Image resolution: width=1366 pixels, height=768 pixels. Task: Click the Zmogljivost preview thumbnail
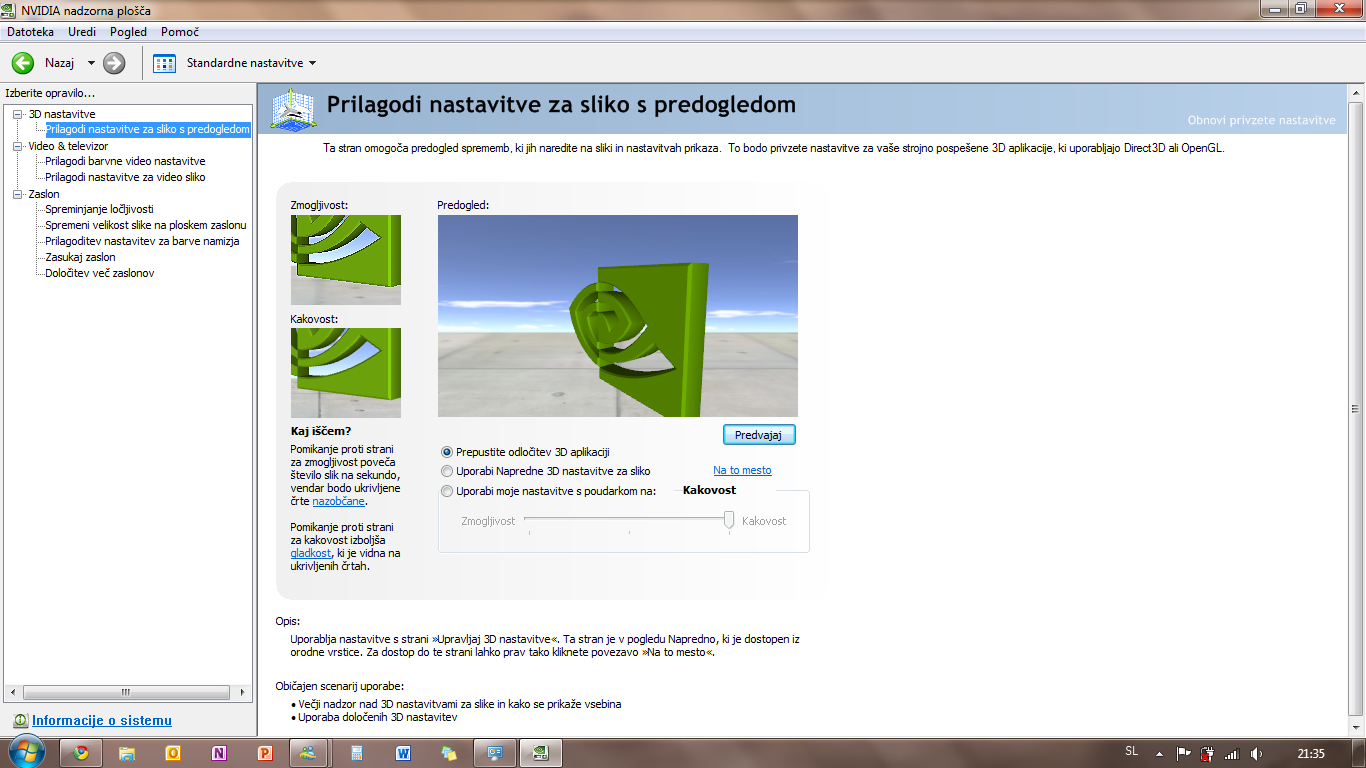(346, 260)
